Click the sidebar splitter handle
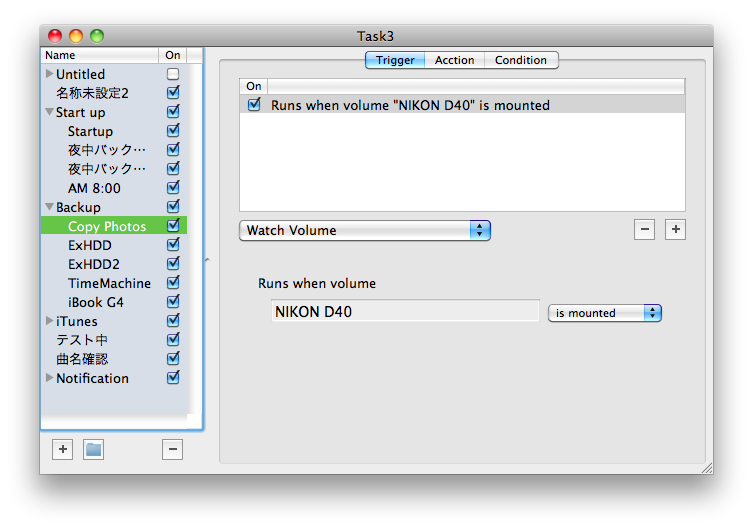Viewport: 753px width, 529px height. coord(207,260)
